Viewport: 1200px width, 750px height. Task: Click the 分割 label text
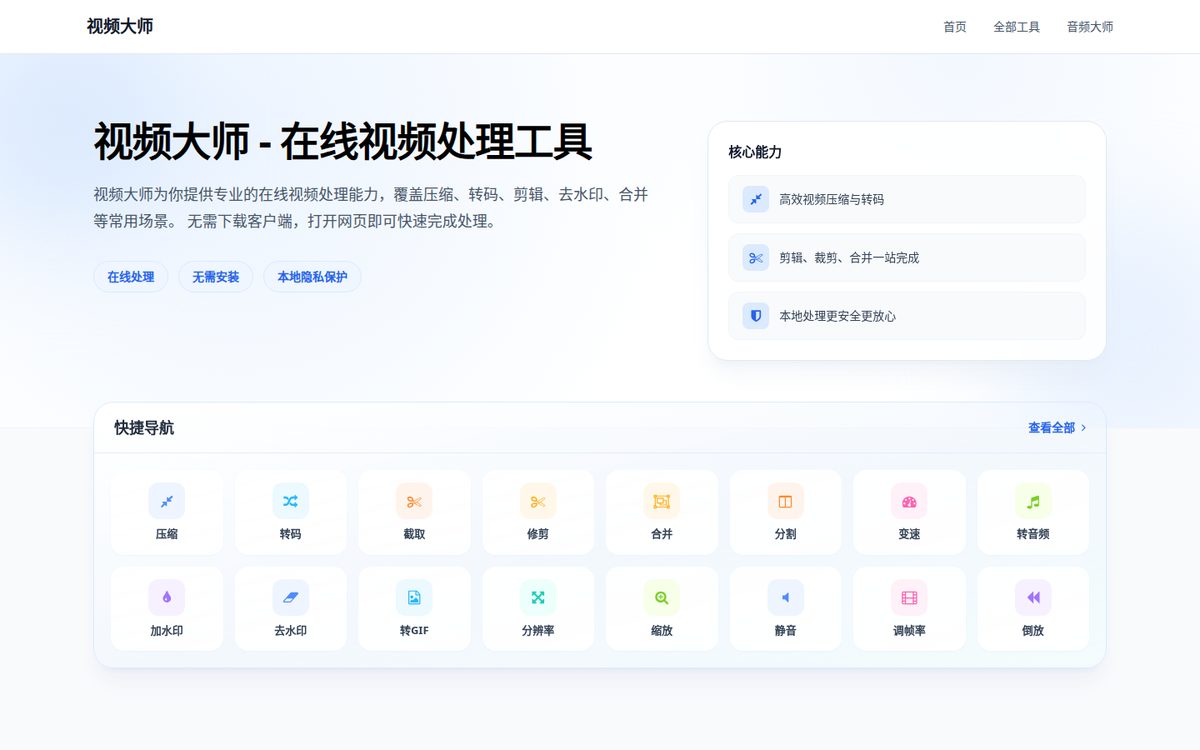[786, 534]
